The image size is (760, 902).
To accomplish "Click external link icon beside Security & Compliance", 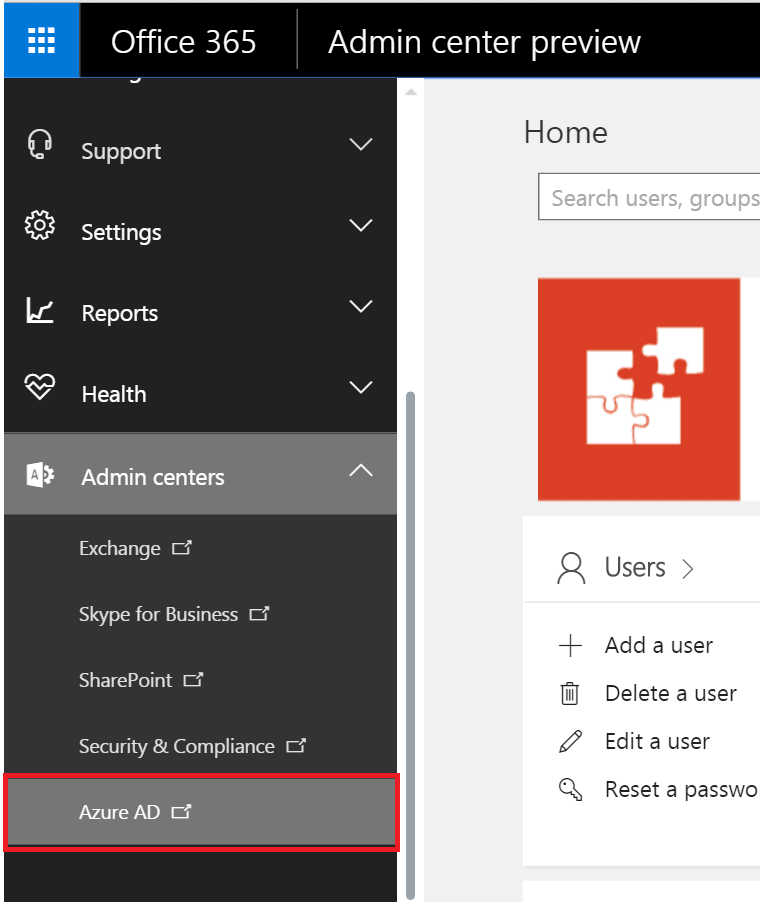I will click(x=296, y=746).
